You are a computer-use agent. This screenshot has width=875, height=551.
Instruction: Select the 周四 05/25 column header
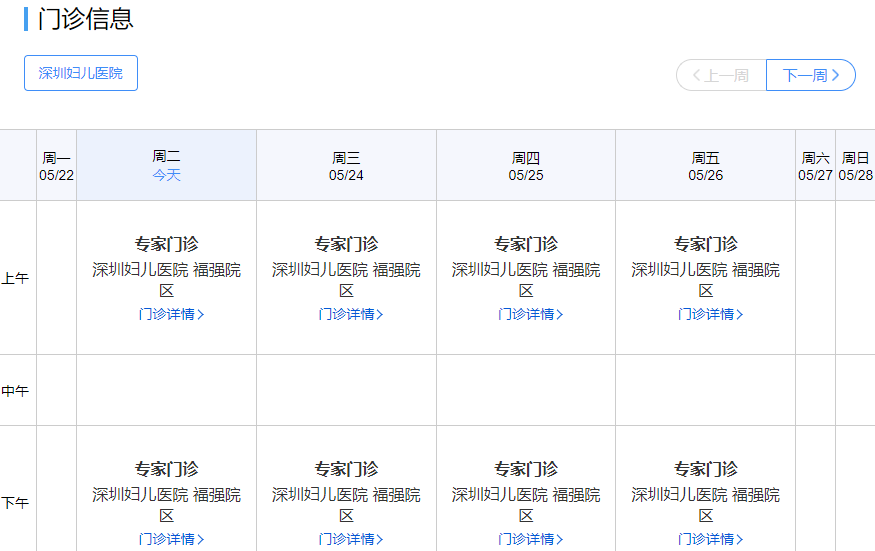pyautogui.click(x=526, y=166)
